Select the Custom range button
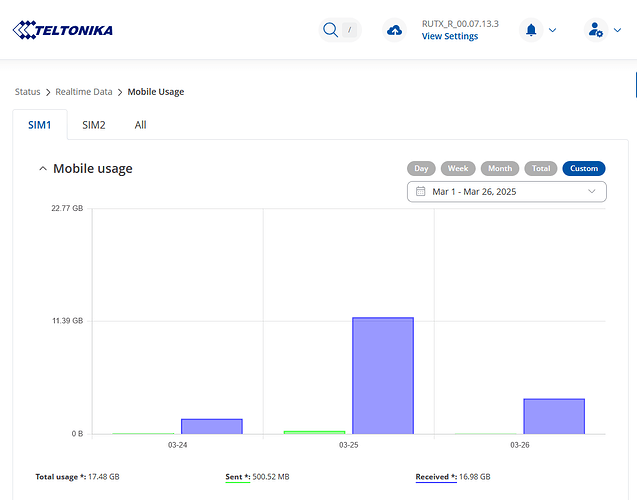Image resolution: width=637 pixels, height=500 pixels. (584, 168)
